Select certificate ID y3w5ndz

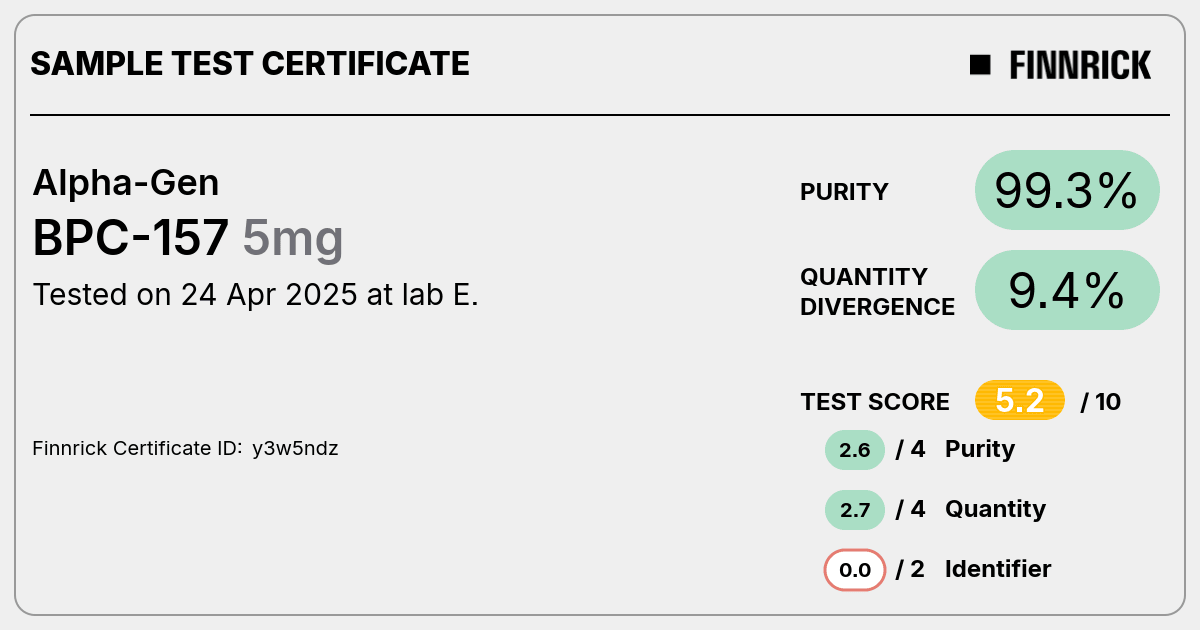[295, 449]
